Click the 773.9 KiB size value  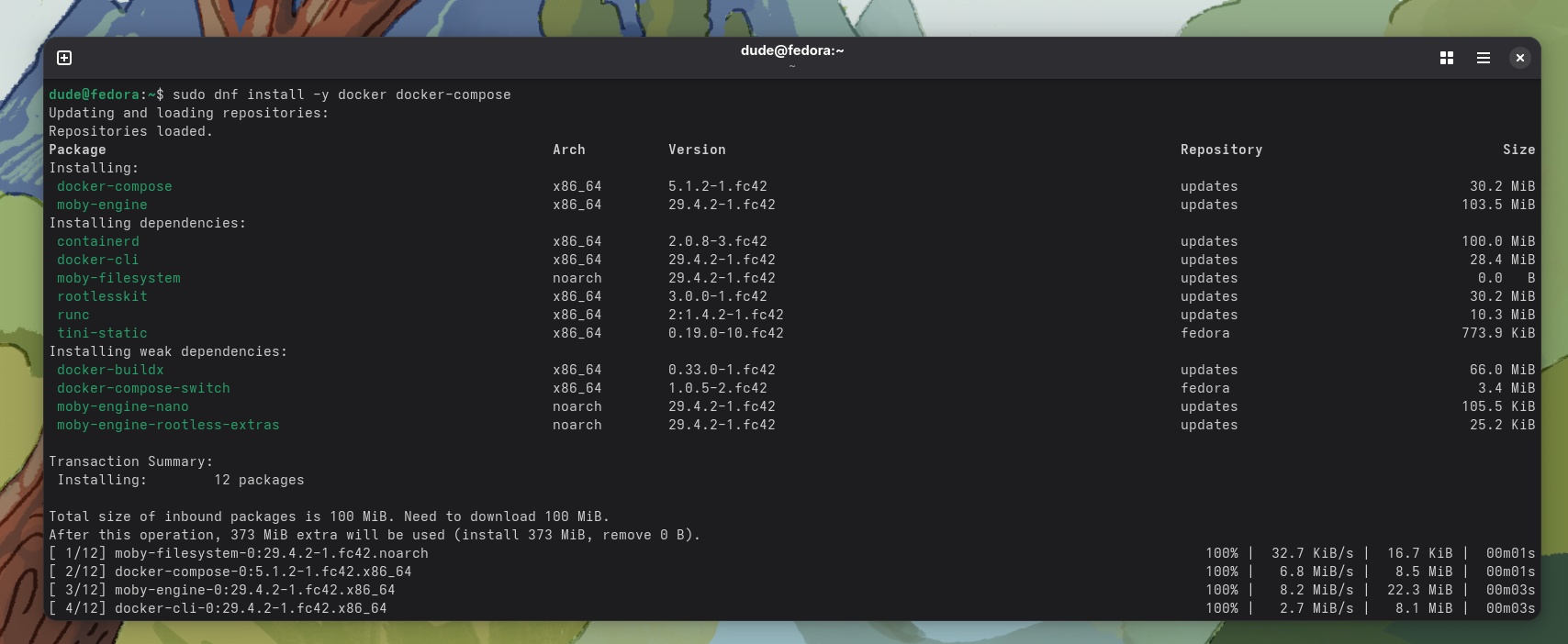tap(1498, 333)
